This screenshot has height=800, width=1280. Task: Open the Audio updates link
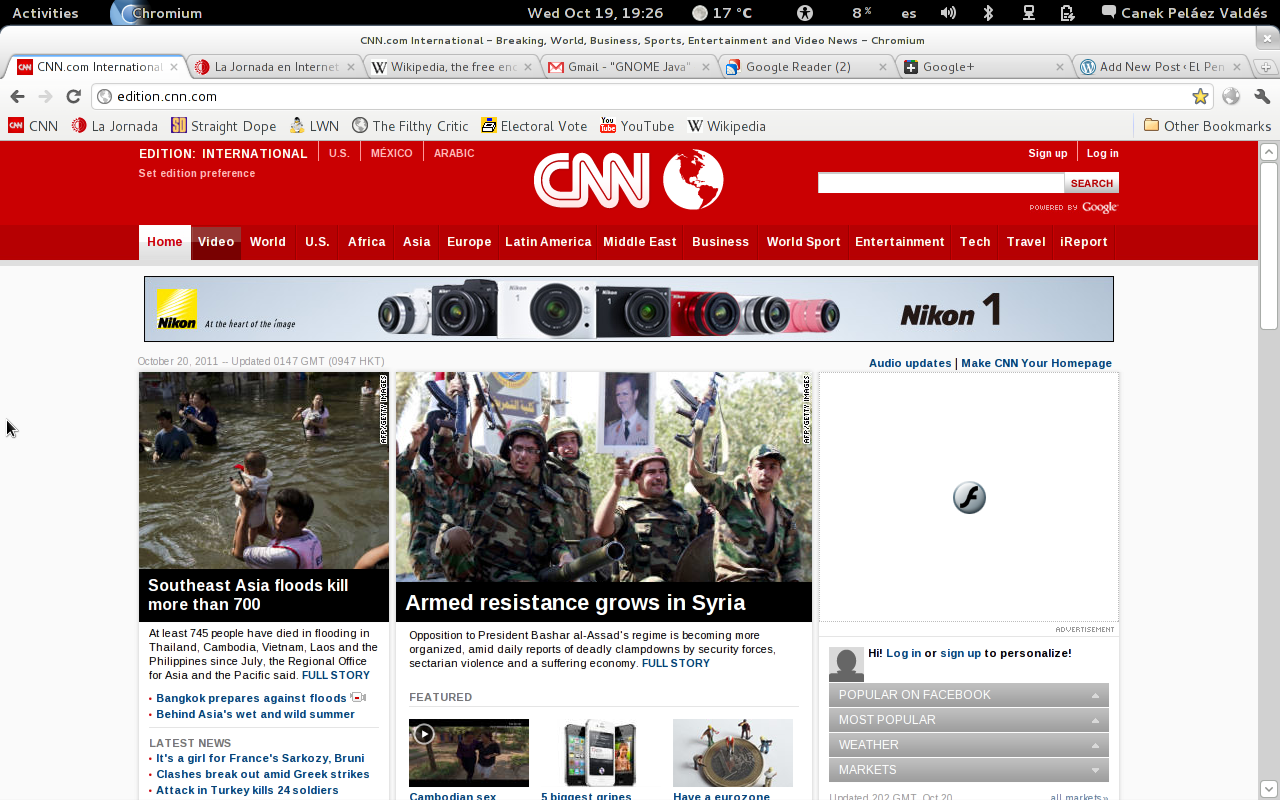coord(910,363)
